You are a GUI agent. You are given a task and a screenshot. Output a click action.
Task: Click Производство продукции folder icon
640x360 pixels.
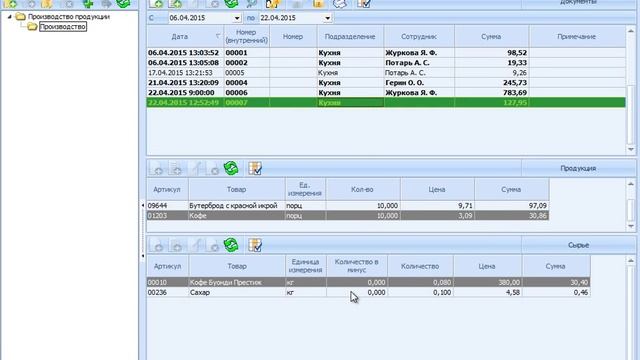click(20, 17)
